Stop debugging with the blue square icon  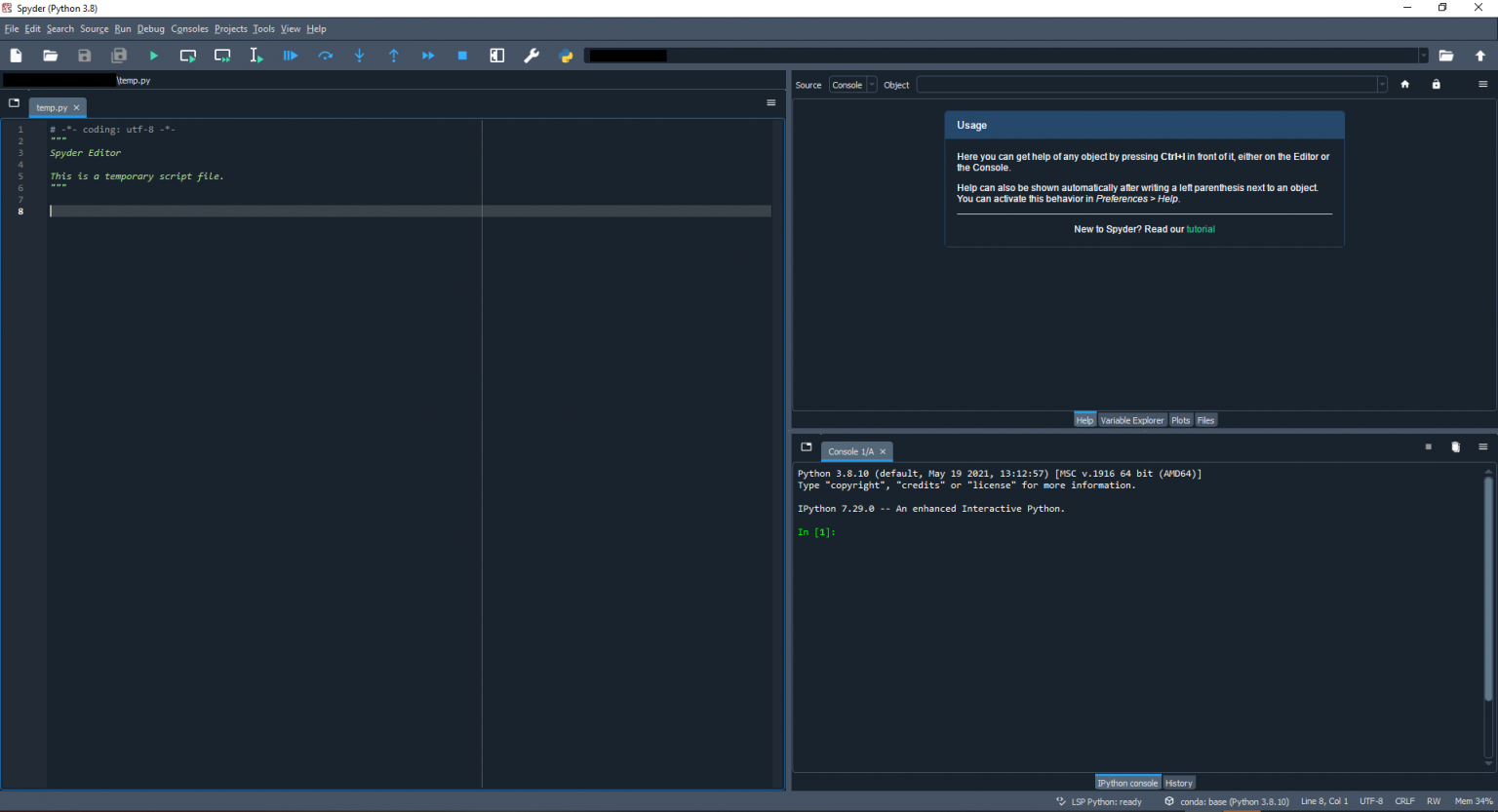(462, 56)
